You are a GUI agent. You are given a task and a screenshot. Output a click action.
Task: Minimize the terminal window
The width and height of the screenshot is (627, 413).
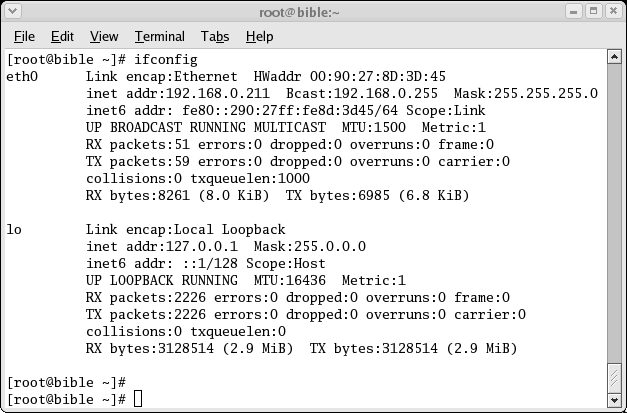point(573,11)
